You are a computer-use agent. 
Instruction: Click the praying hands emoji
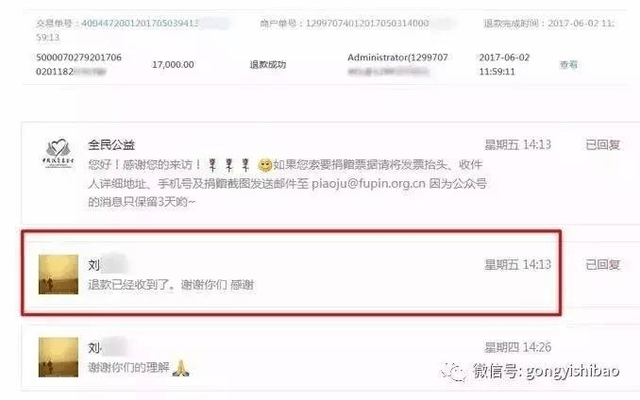[x=180, y=368]
